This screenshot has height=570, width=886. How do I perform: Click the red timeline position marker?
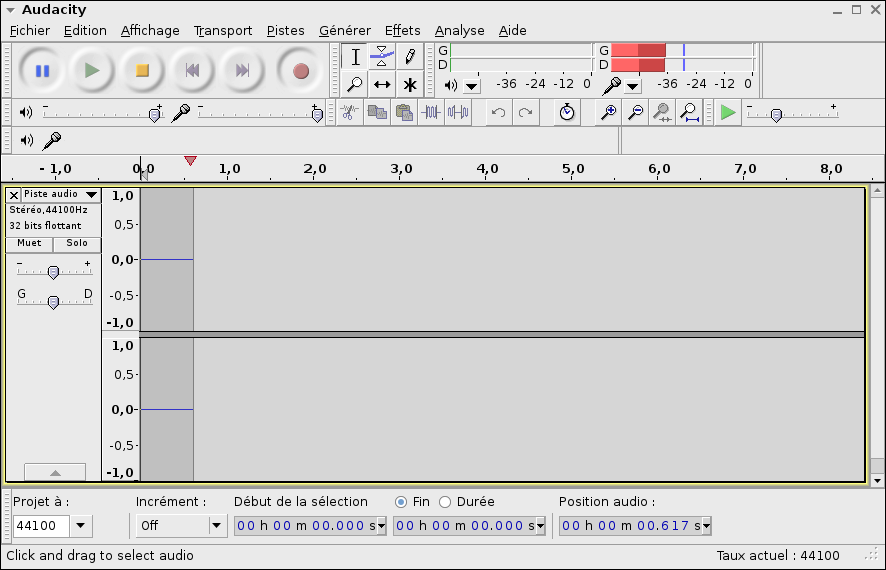(x=190, y=161)
